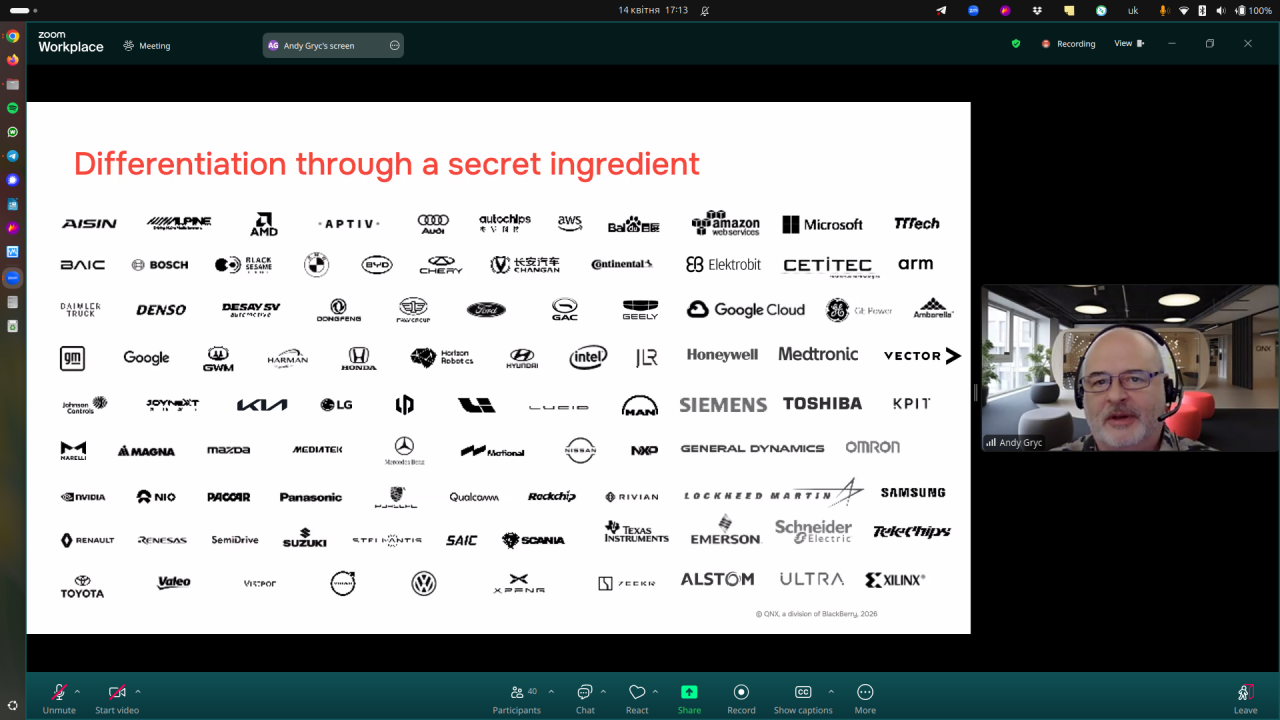This screenshot has width=1280, height=720.
Task: Open the More options ellipsis
Action: pos(865,692)
